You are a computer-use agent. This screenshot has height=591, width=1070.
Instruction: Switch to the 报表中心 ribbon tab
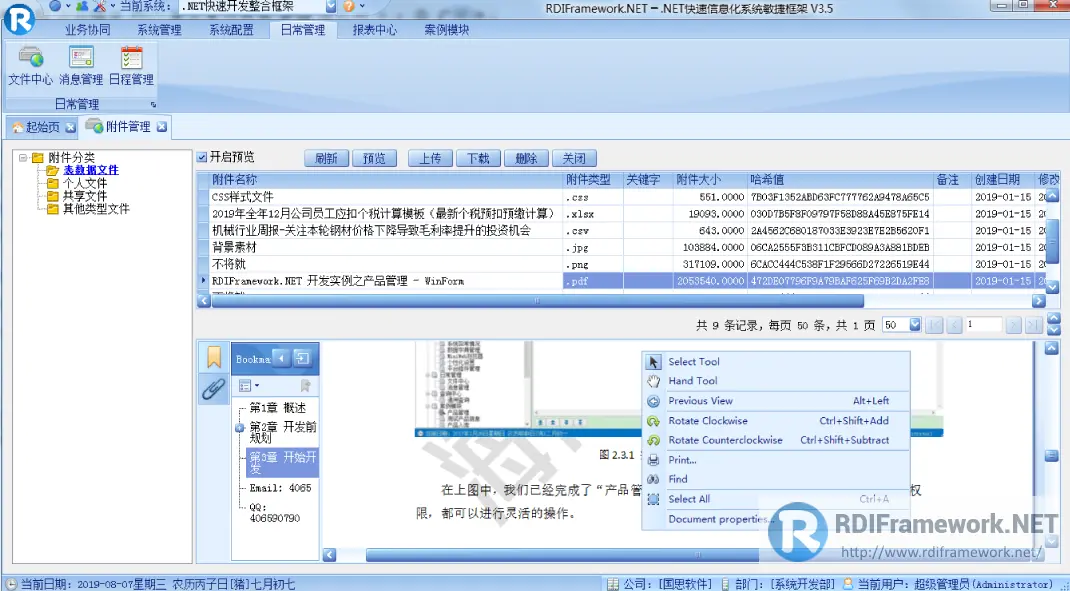click(374, 30)
